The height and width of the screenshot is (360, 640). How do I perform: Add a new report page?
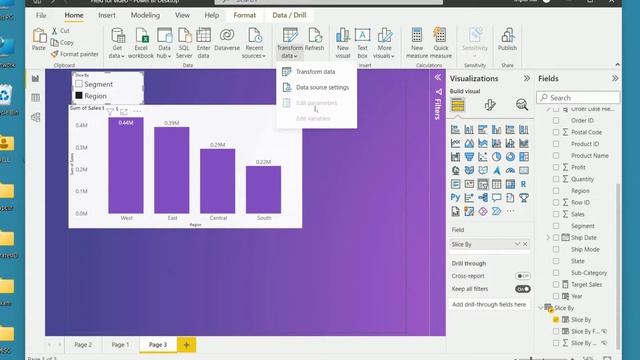tap(186, 344)
